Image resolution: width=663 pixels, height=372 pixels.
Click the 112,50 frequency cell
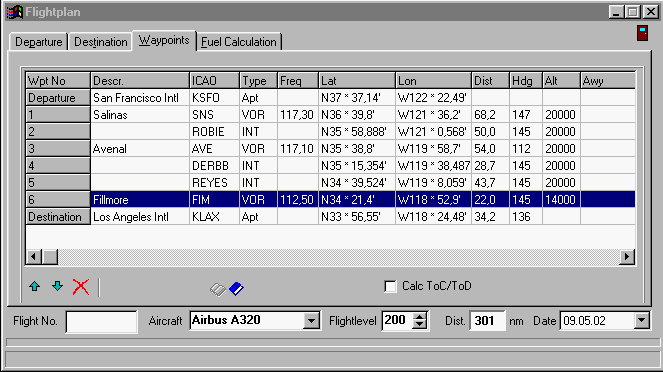298,200
